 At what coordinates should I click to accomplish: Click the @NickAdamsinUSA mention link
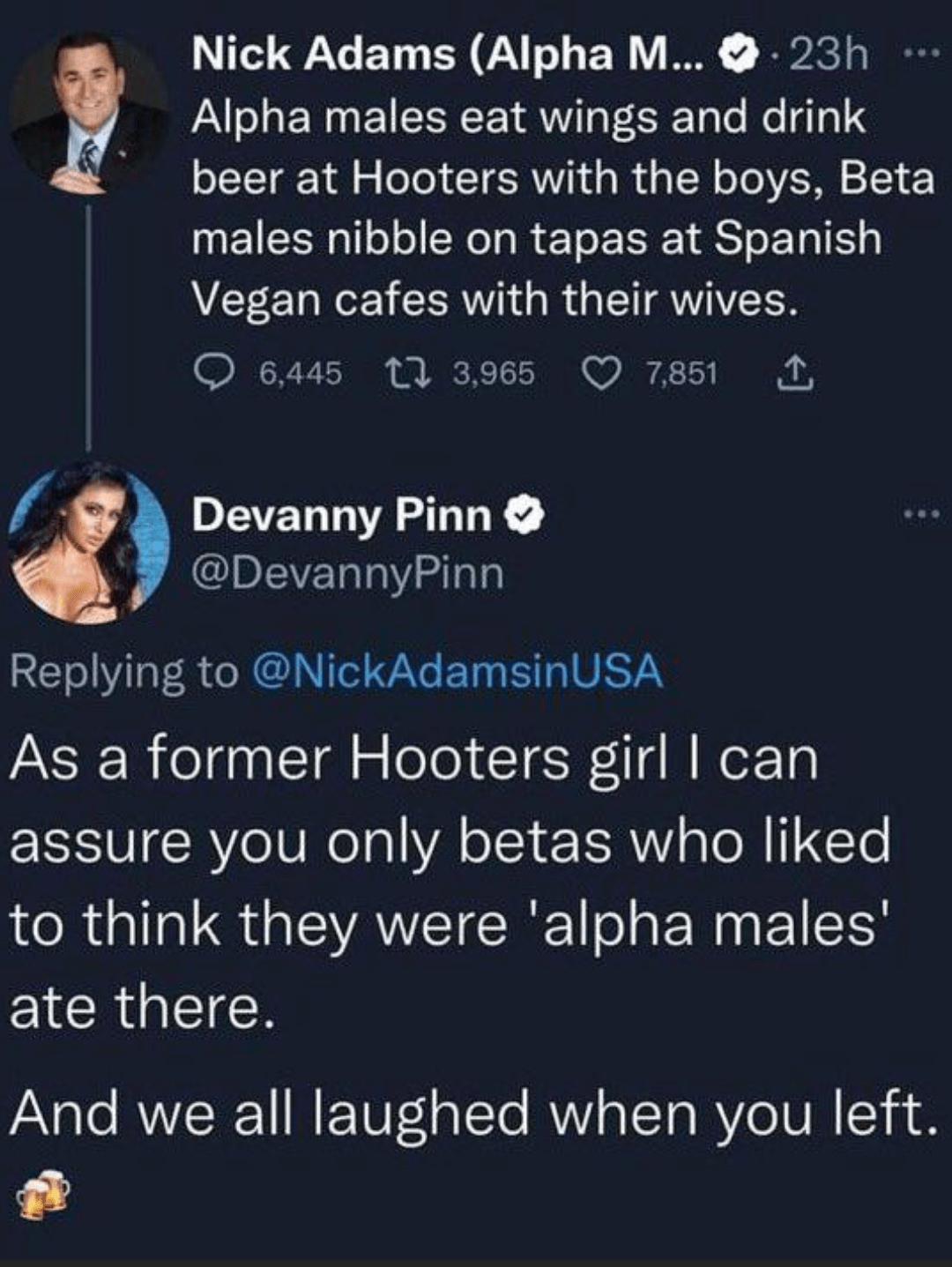[457, 672]
